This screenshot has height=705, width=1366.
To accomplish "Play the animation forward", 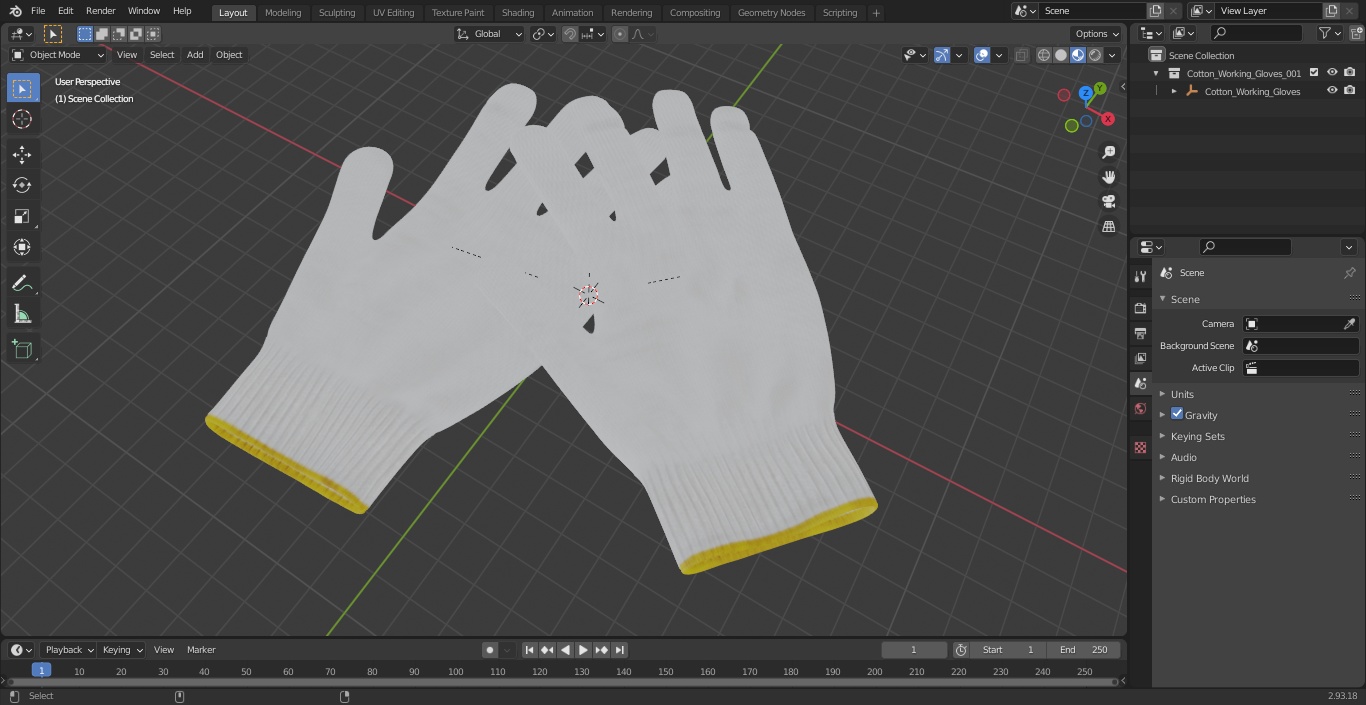I will [583, 650].
